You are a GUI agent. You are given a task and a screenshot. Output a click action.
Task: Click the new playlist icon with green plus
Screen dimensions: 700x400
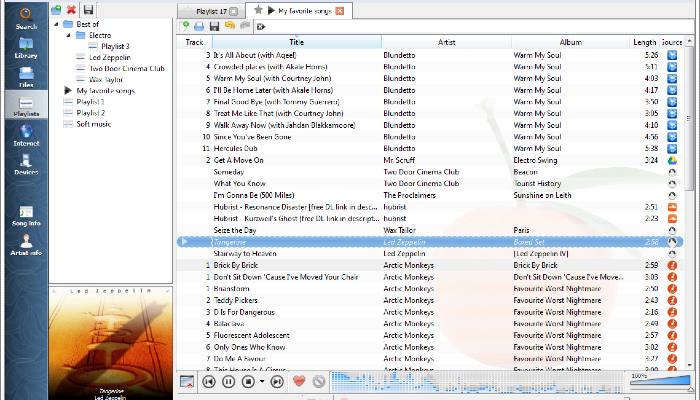[185, 26]
